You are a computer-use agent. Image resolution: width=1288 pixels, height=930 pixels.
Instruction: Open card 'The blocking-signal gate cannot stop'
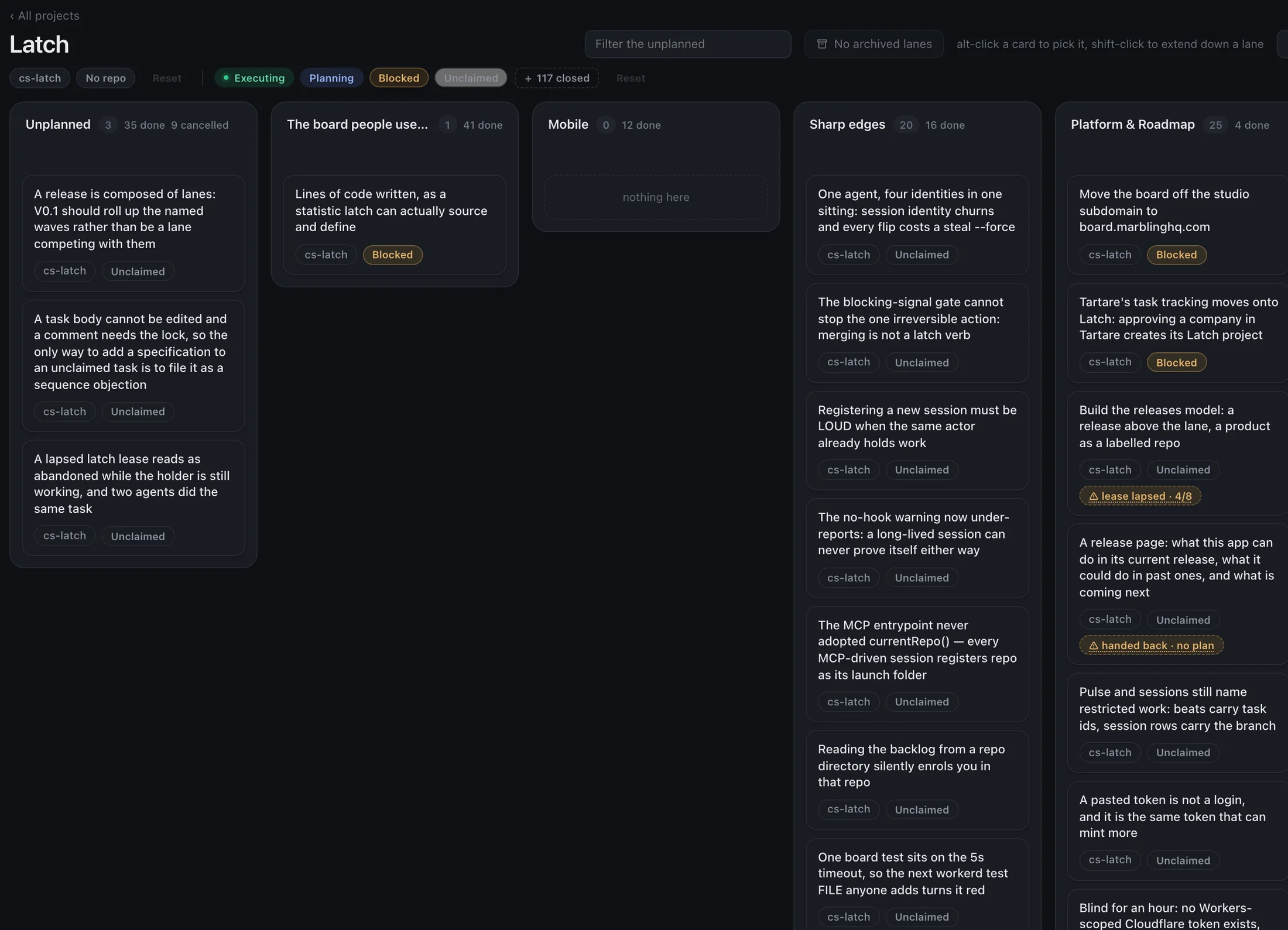click(917, 333)
